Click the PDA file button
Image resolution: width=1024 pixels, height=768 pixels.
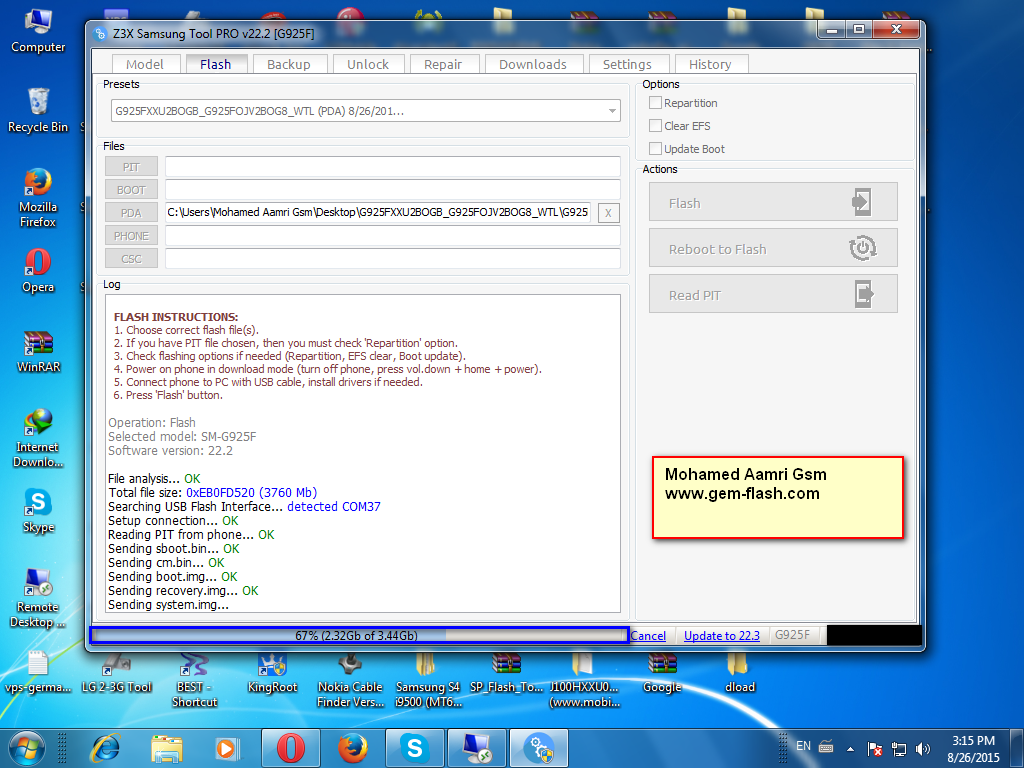click(x=131, y=213)
